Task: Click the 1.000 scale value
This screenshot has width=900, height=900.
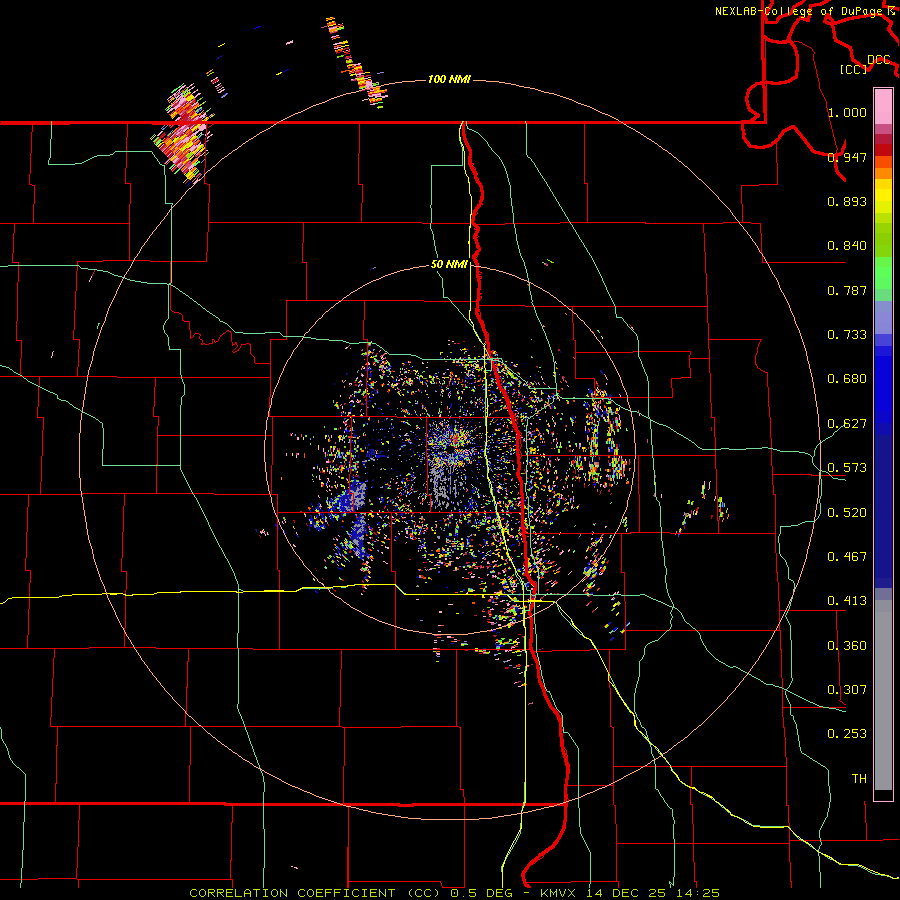Action: pyautogui.click(x=847, y=112)
